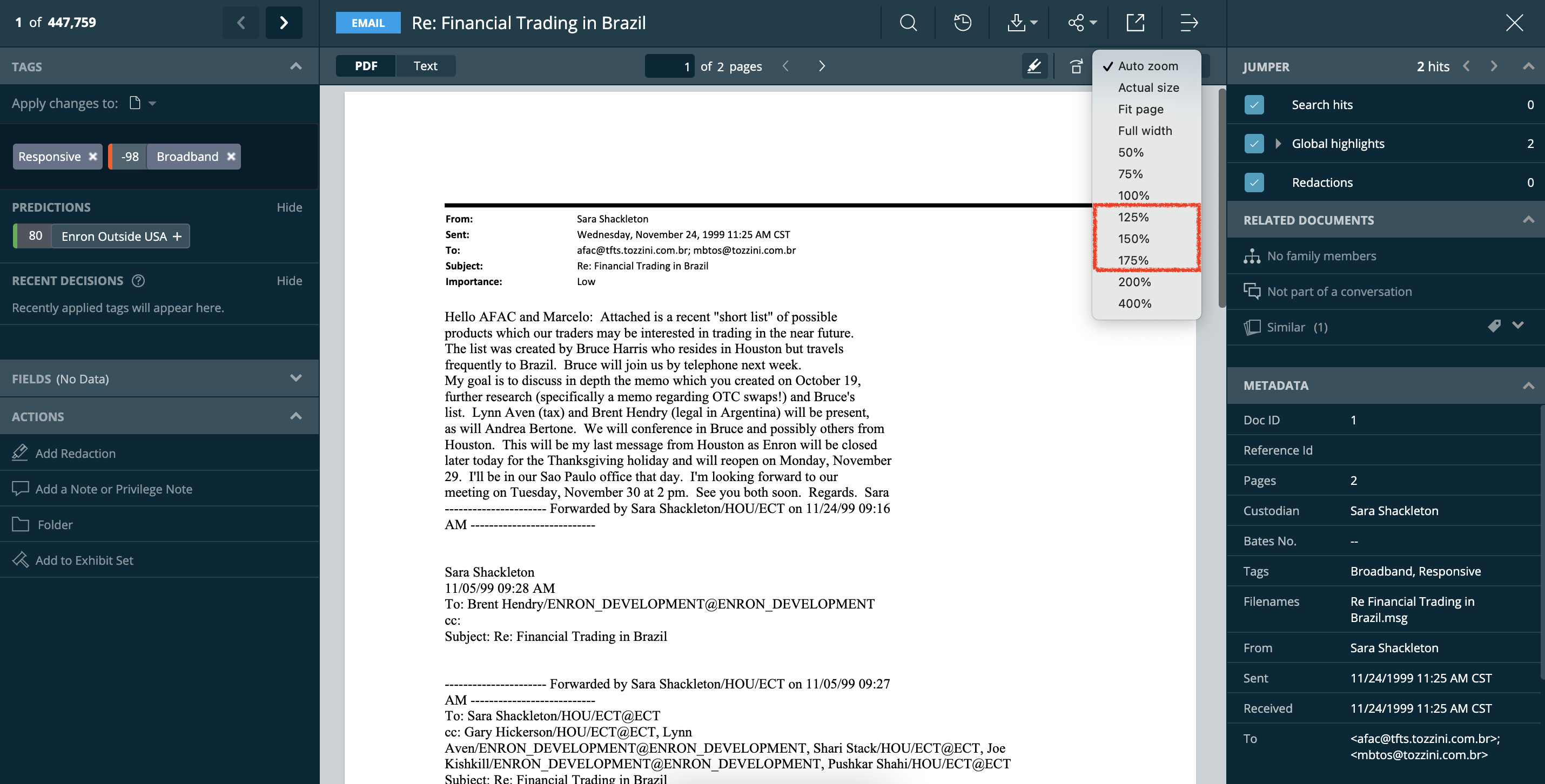
Task: Open Recent Decisions help icon
Action: pyautogui.click(x=138, y=281)
